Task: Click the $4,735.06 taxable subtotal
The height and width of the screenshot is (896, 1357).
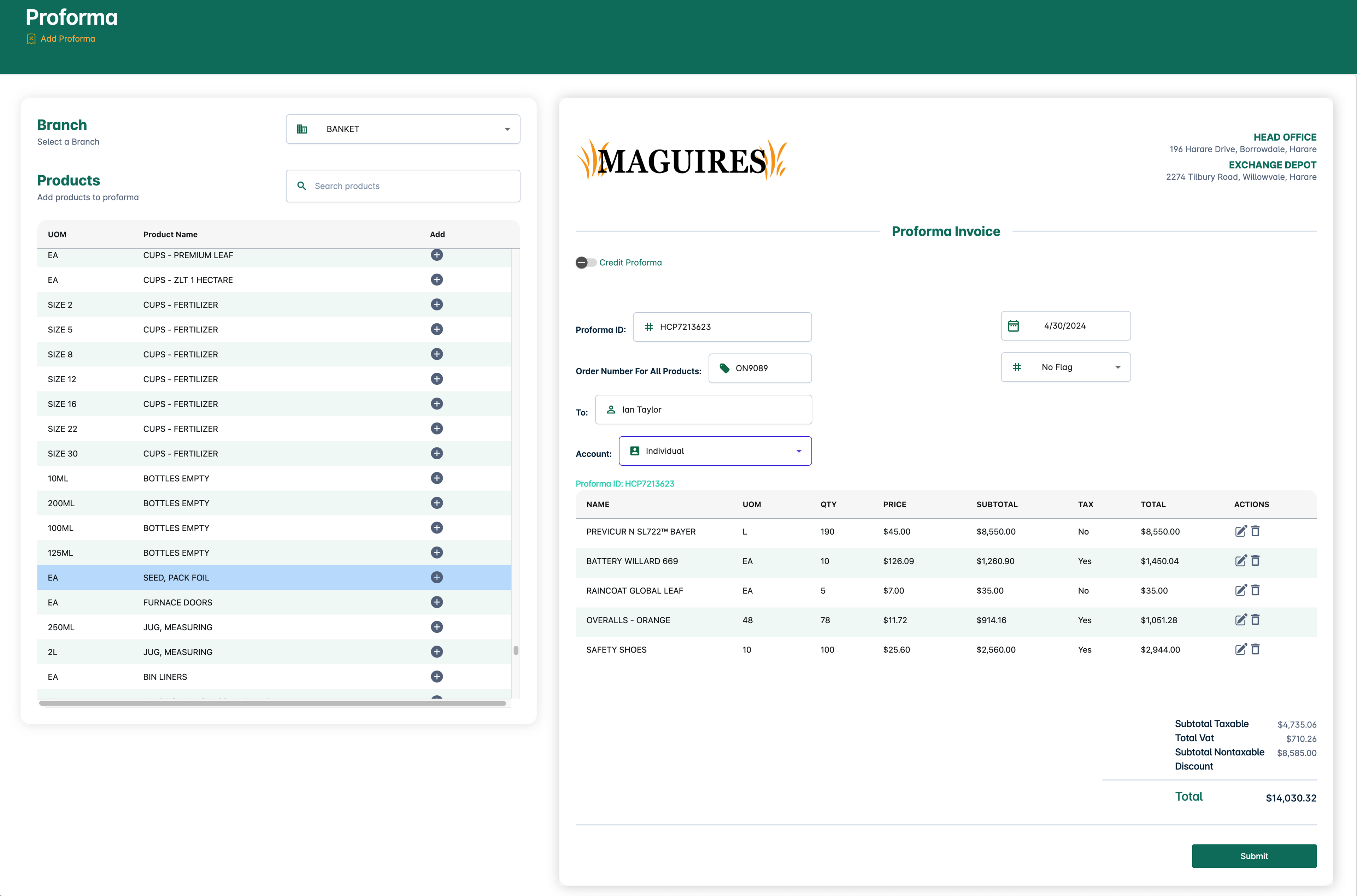Action: 1297,725
